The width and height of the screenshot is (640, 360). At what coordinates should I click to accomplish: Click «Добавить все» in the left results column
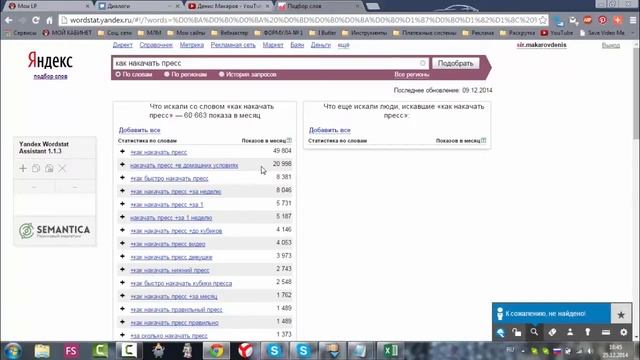pos(139,130)
